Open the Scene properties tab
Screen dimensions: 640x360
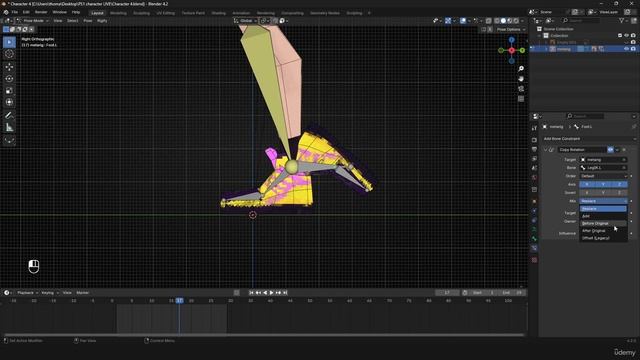pyautogui.click(x=534, y=168)
